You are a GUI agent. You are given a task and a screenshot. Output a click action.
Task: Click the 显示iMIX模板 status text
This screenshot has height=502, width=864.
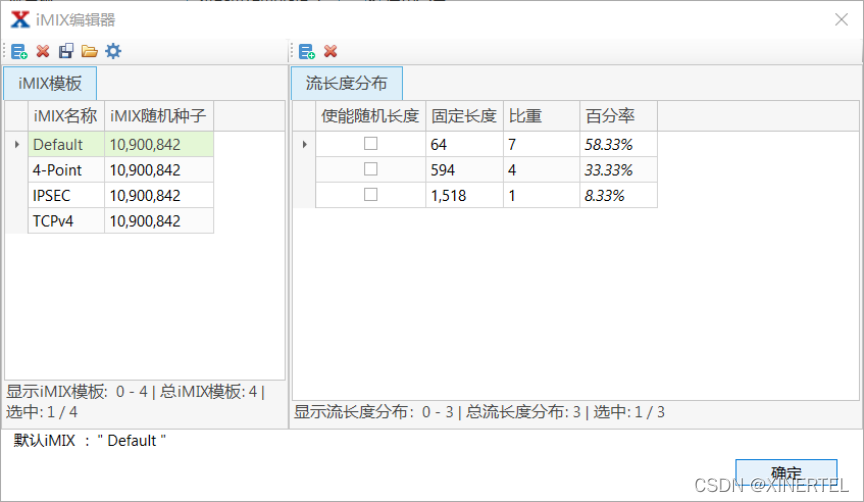[136, 402]
